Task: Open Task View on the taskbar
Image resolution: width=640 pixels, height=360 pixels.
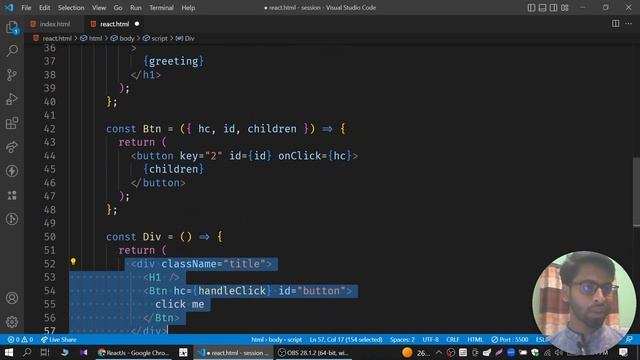Action: 45,352
